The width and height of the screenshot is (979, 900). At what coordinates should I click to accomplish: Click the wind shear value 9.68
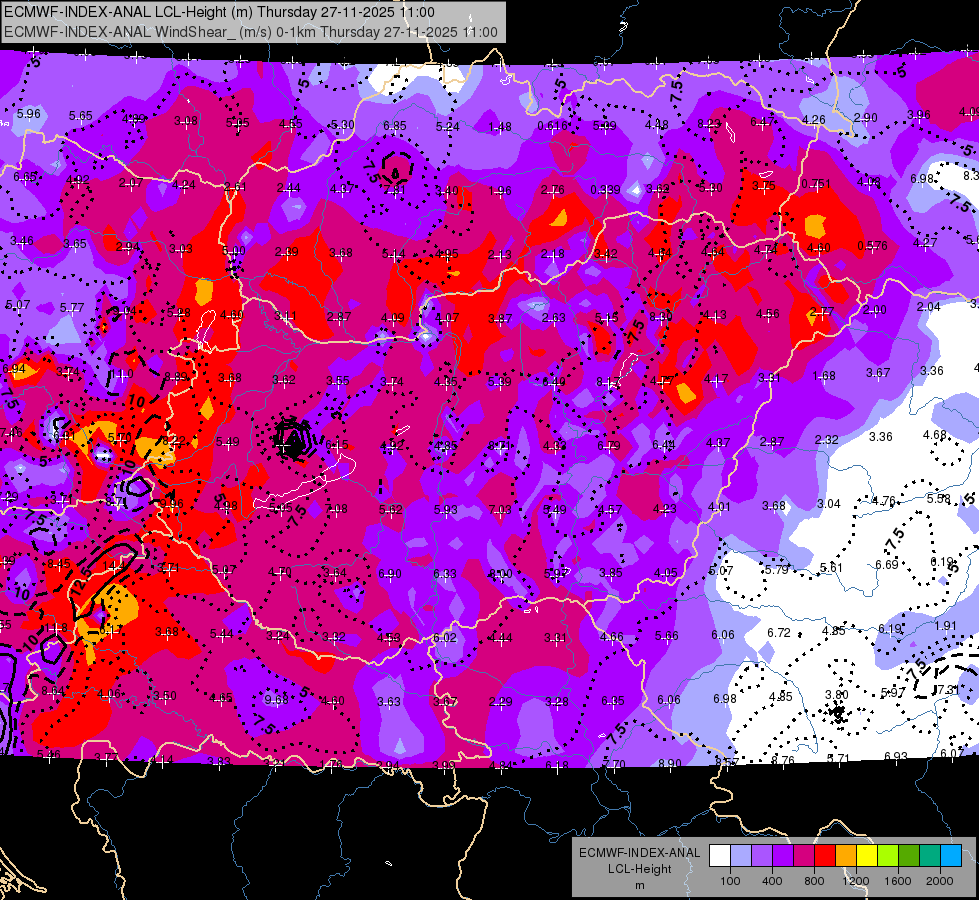276,700
